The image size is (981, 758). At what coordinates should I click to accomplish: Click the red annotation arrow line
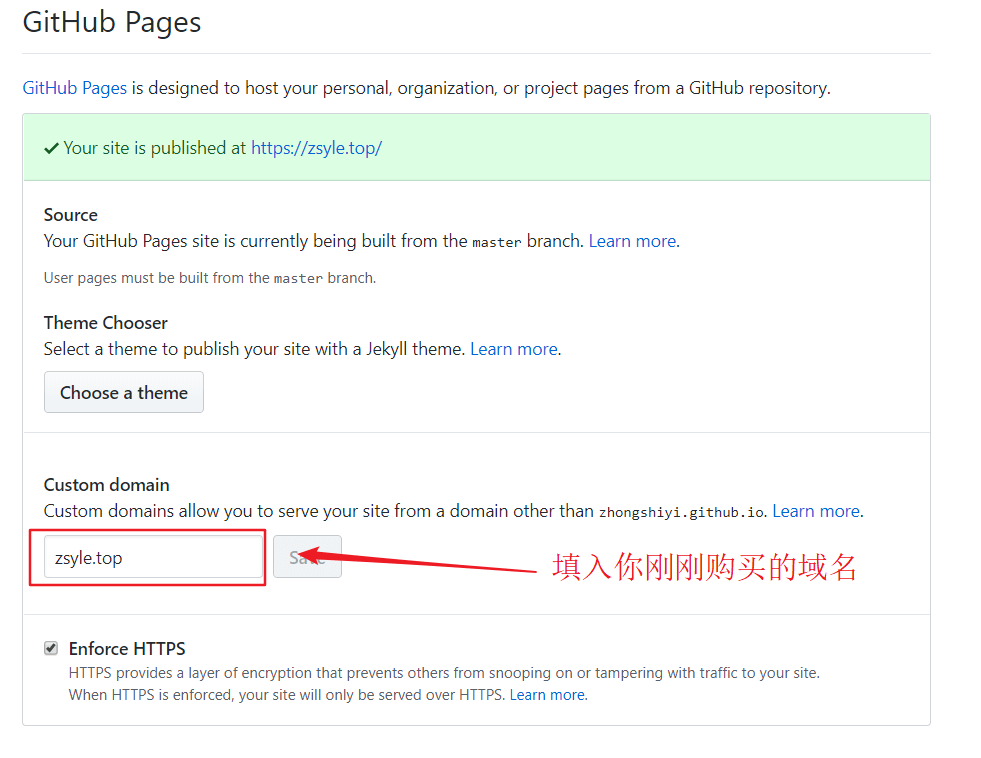coord(430,563)
